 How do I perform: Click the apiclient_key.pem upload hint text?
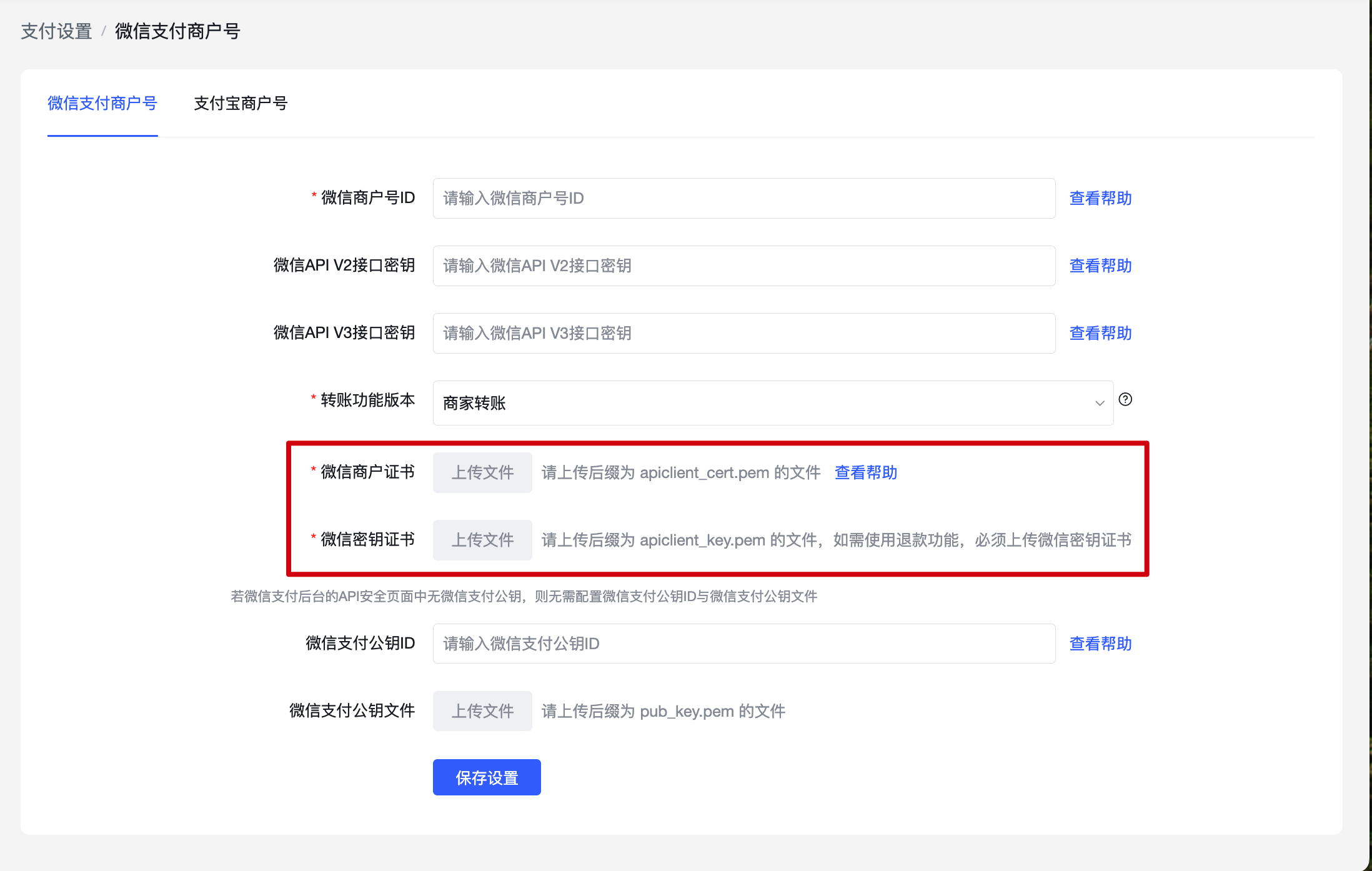(x=837, y=540)
